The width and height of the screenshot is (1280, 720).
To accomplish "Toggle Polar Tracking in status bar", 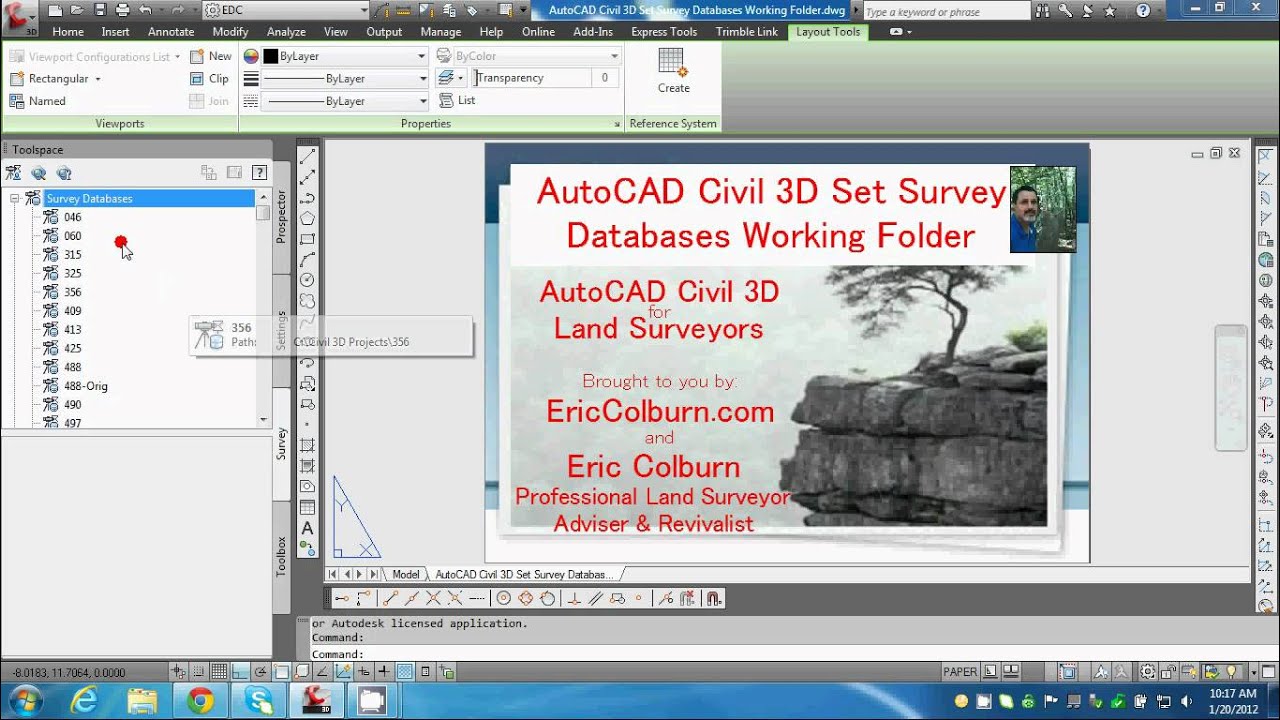I will click(261, 672).
